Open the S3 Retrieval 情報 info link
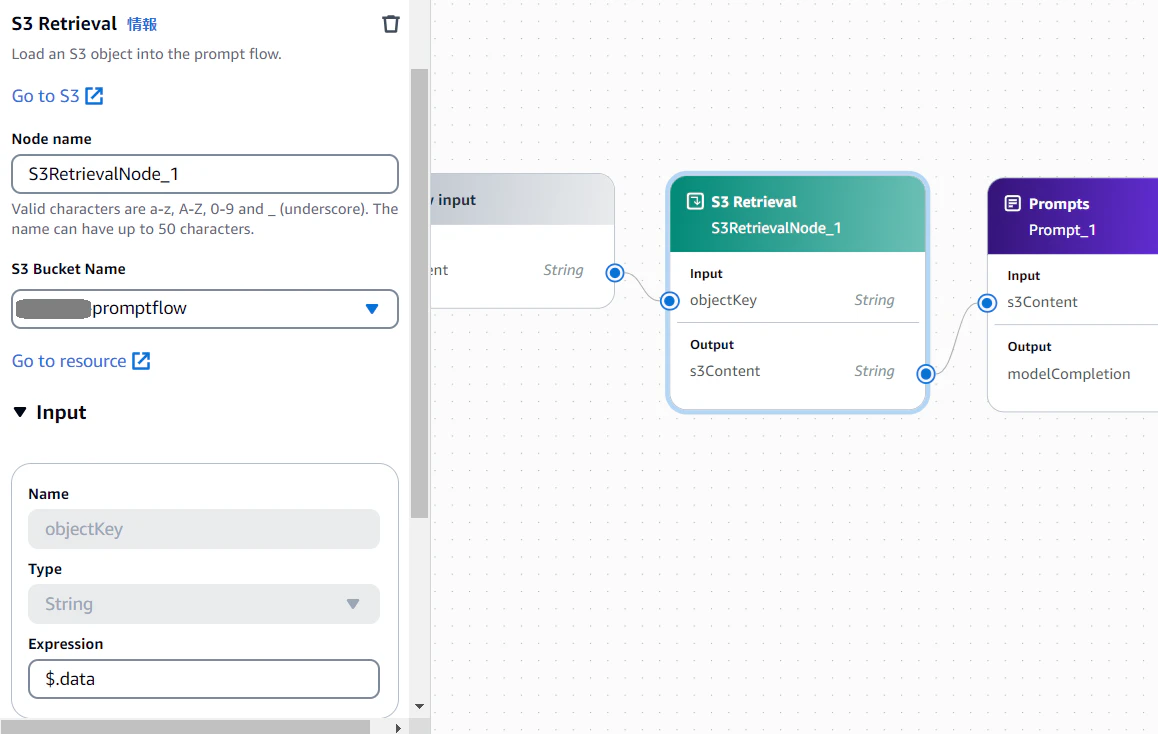This screenshot has width=1158, height=734. coord(142,24)
